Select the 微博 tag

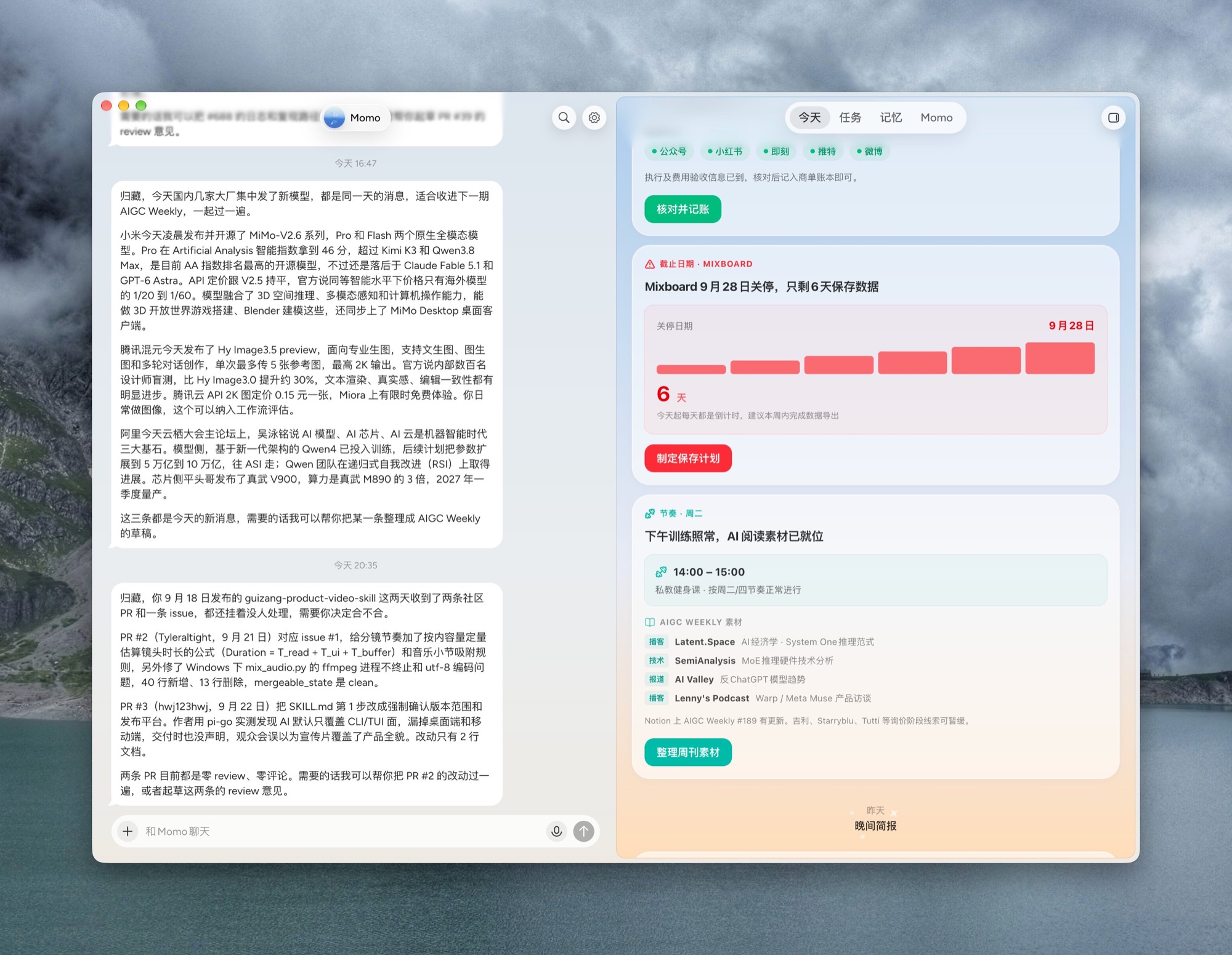869,151
